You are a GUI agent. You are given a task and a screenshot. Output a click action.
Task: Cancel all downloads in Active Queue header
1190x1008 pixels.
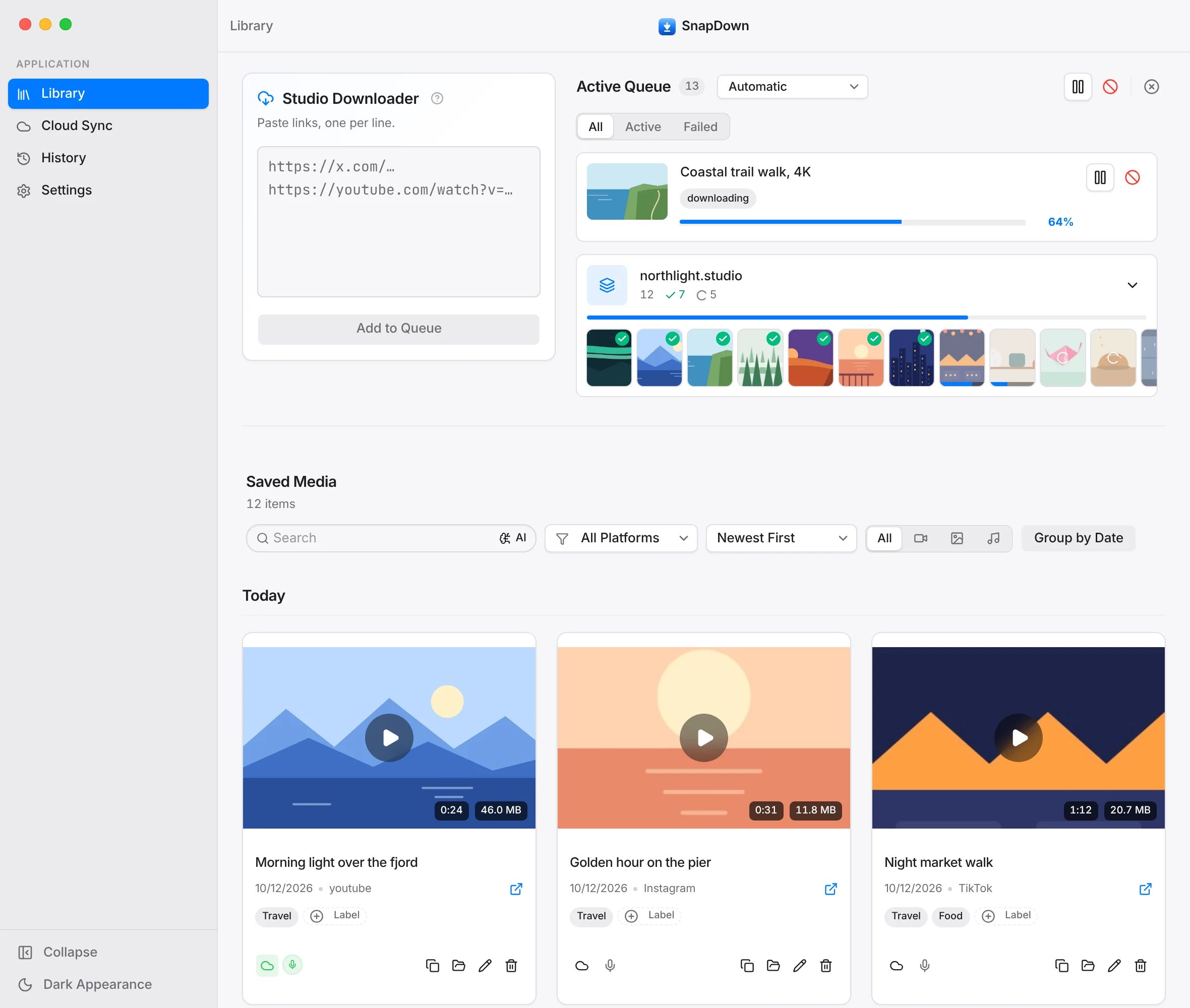[x=1110, y=86]
